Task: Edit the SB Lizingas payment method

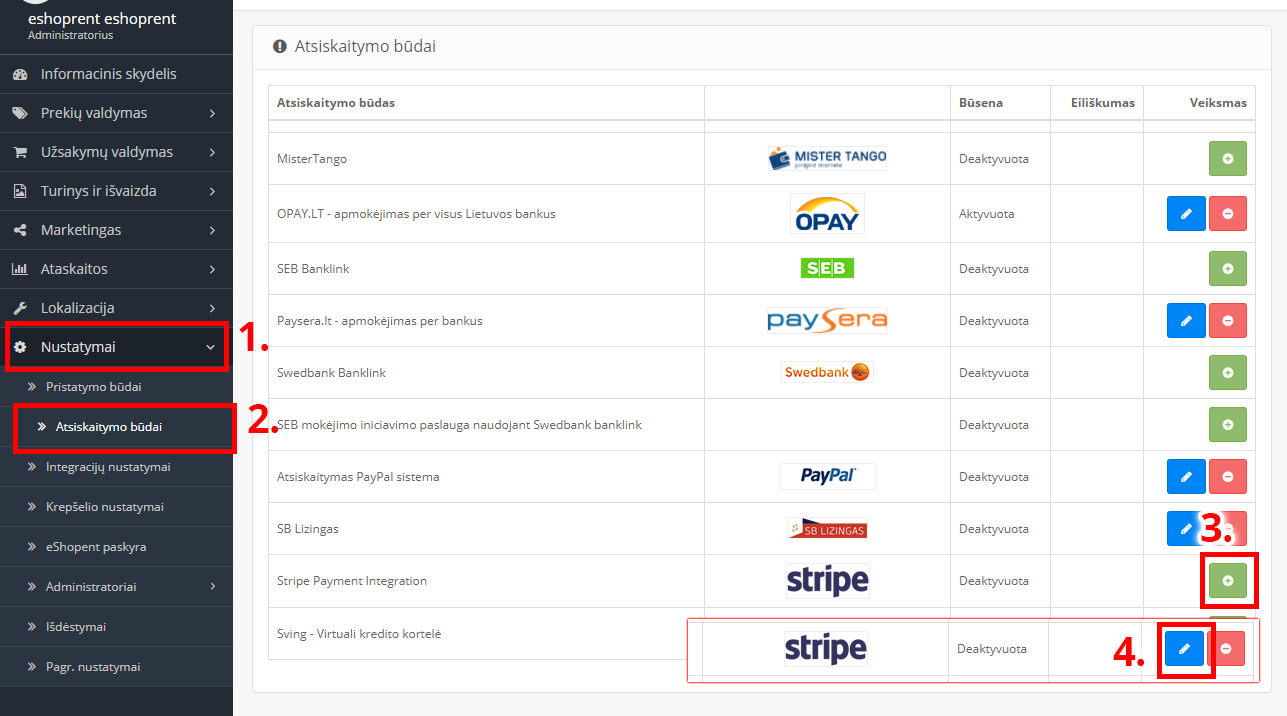Action: coord(1186,528)
